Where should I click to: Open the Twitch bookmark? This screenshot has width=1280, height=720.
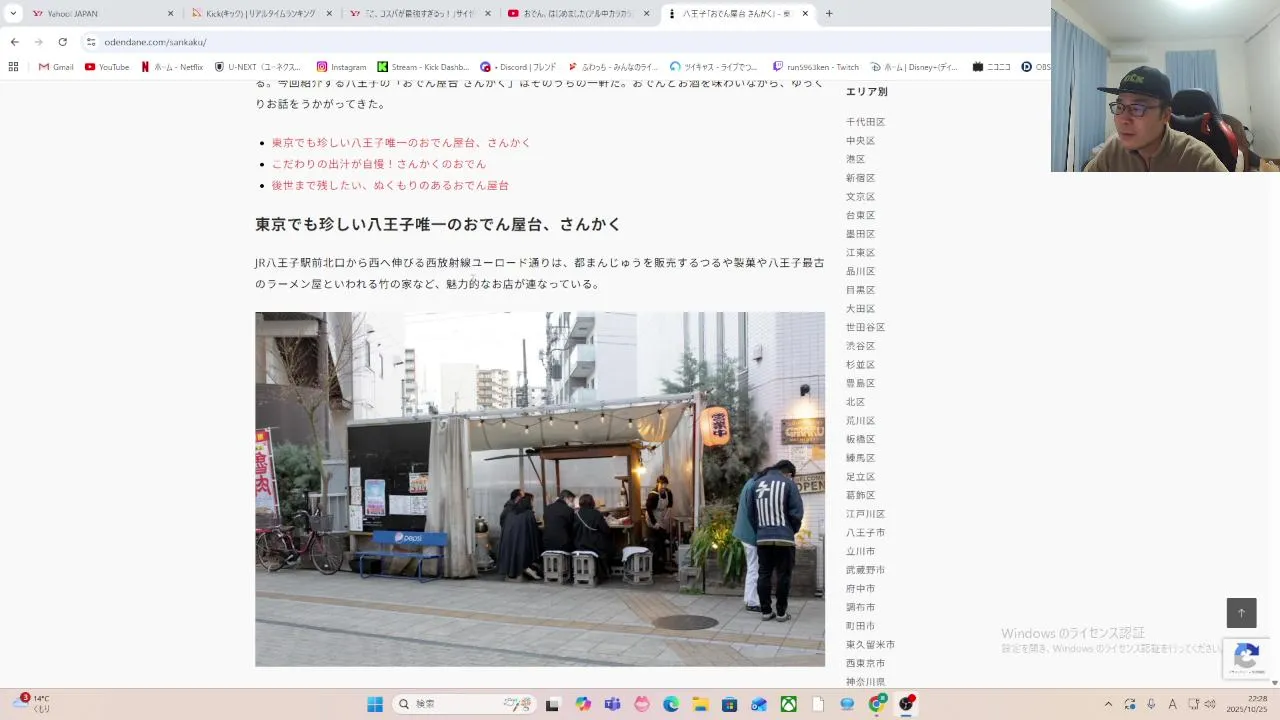point(816,67)
